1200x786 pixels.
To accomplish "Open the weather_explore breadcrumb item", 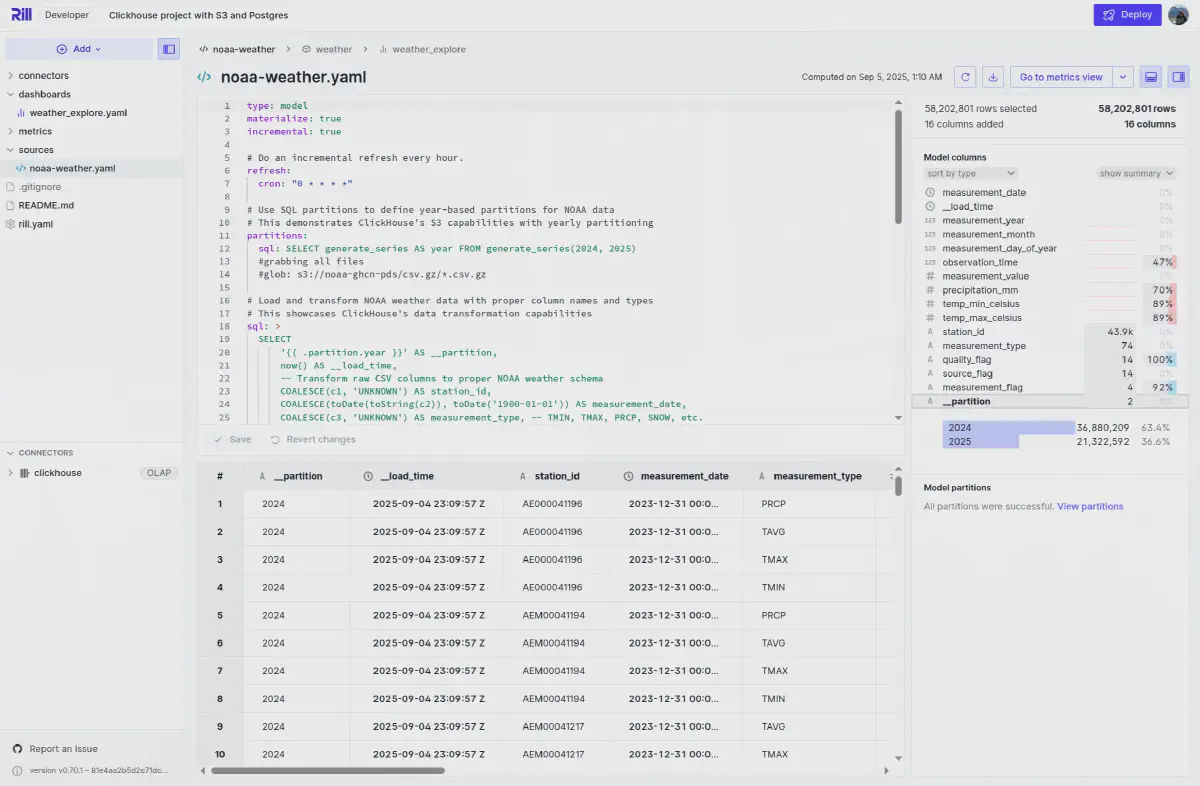I will [x=422, y=49].
